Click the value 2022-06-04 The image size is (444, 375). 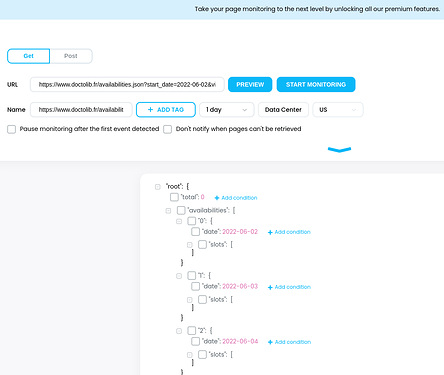click(240, 341)
